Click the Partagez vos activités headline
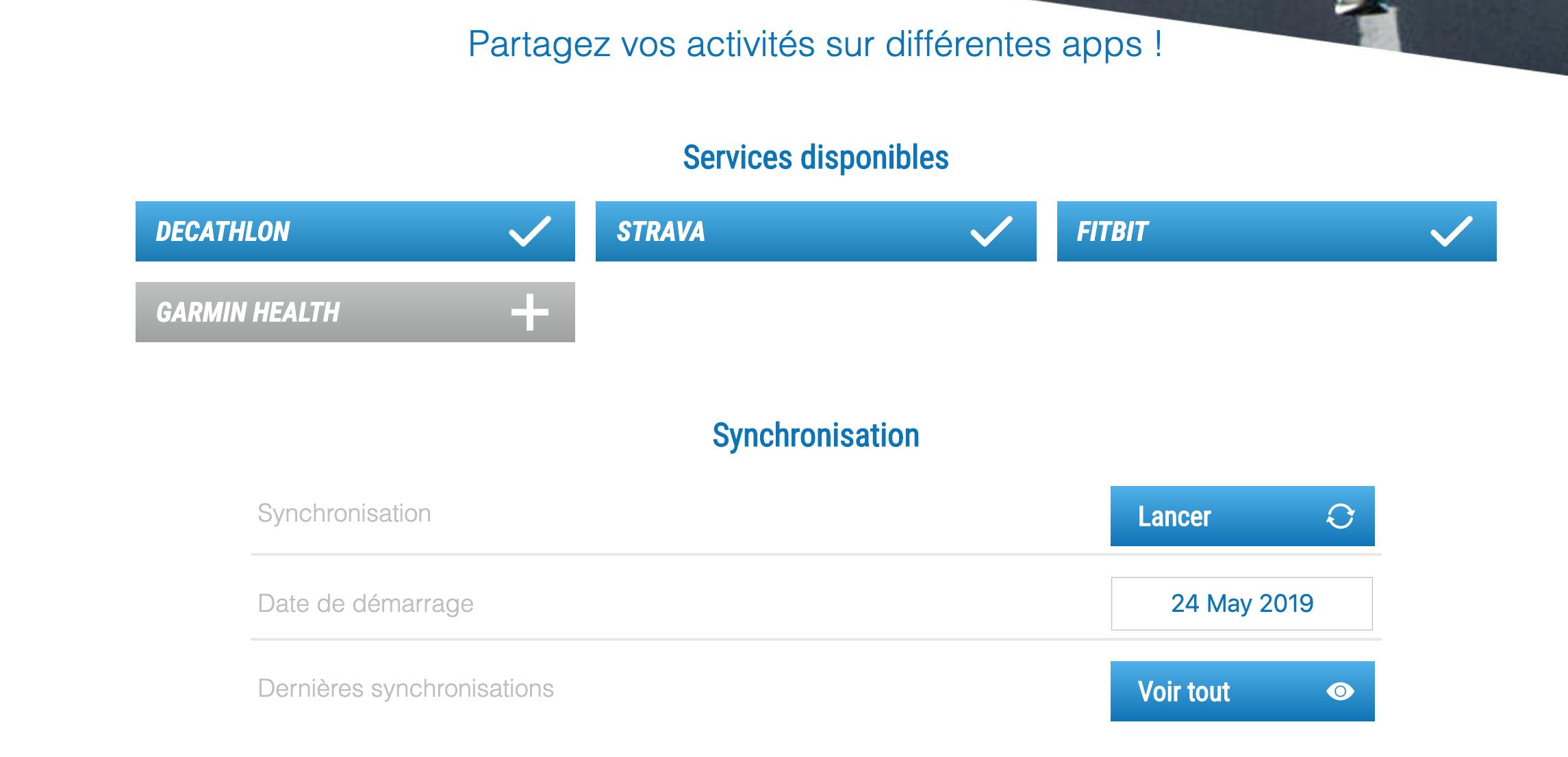 [x=815, y=44]
